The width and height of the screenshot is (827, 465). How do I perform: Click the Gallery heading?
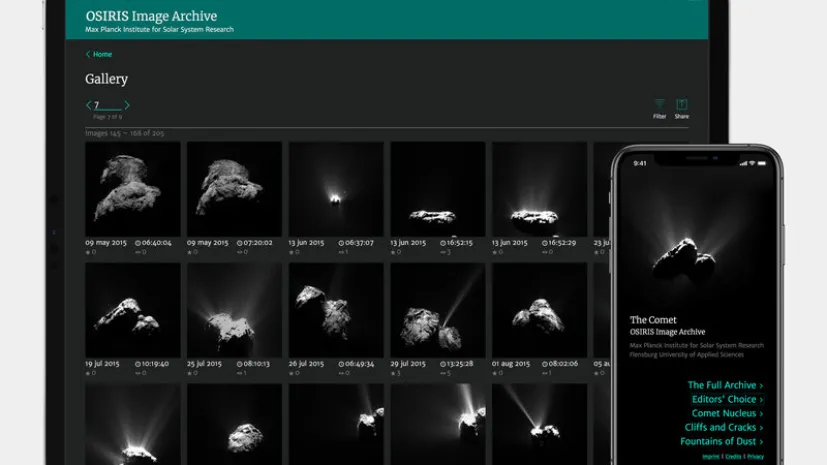pos(107,79)
